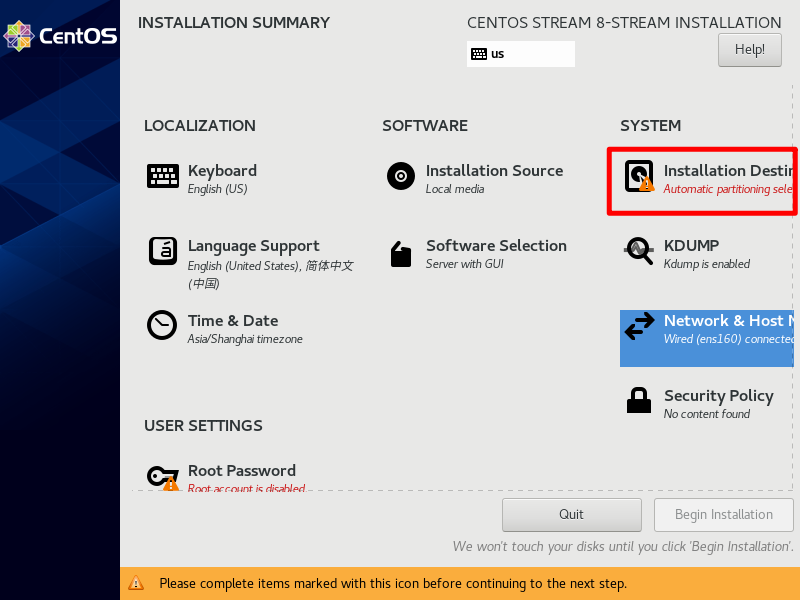The width and height of the screenshot is (800, 600).
Task: Click the 'Asia/Shanghai timezone' text
Action: pos(245,339)
